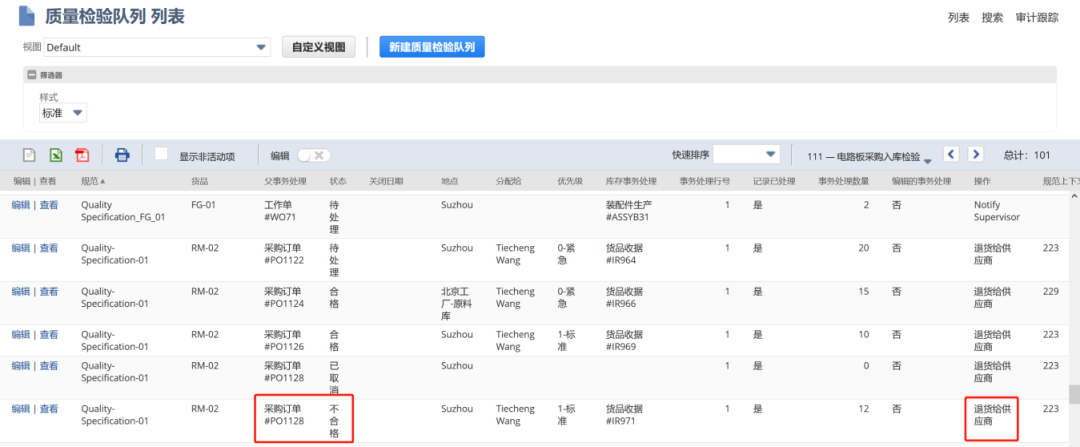Click the 货品收据 #IR969 cell
The image size is (1080, 447).
(x=624, y=340)
